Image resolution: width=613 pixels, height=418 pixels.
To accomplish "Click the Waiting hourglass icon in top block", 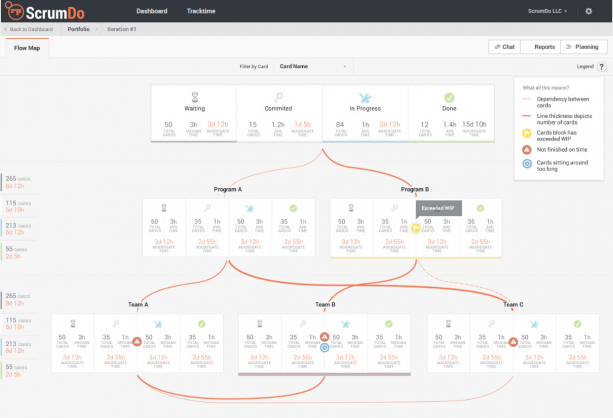I will 194,99.
